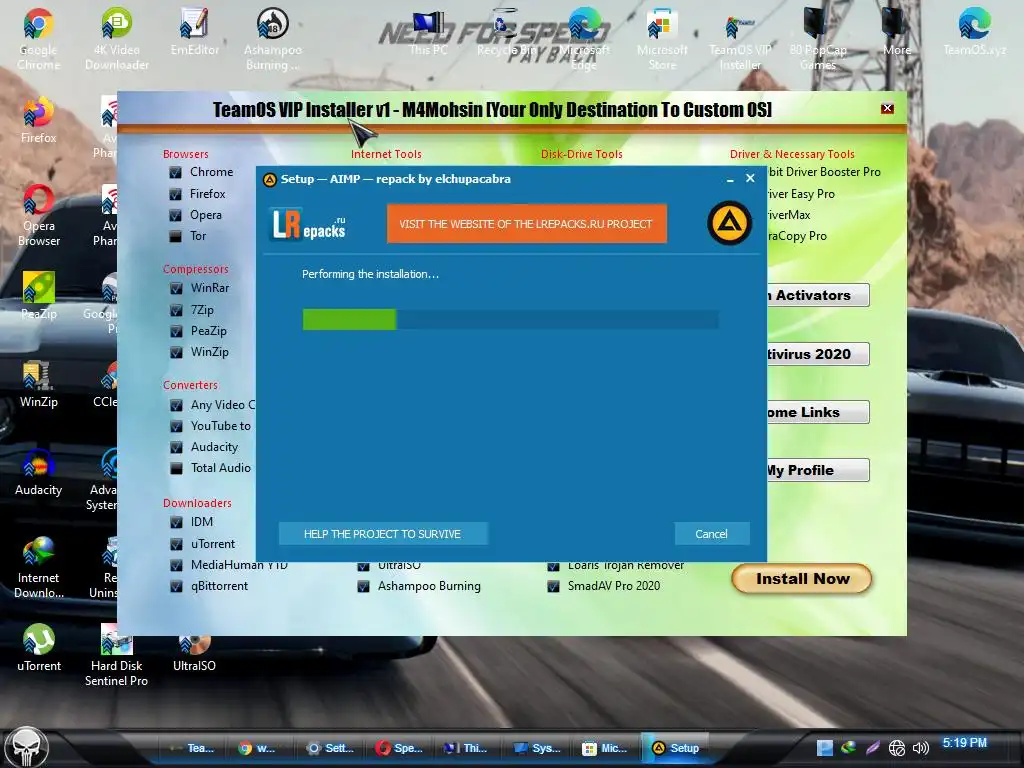Open the Activators button in TeamOS installer
Screen dimensions: 1024x768
[x=818, y=295]
